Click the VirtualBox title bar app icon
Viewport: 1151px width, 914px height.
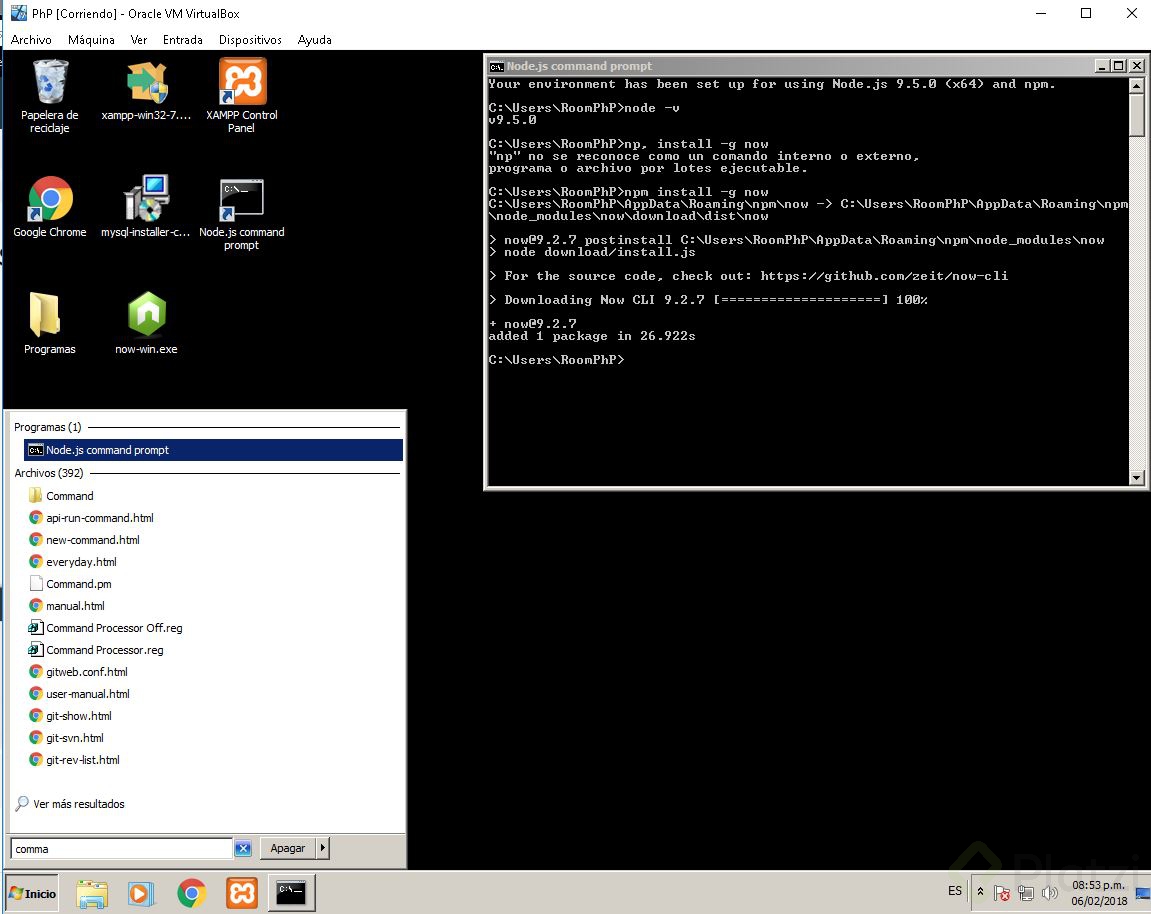pos(18,13)
